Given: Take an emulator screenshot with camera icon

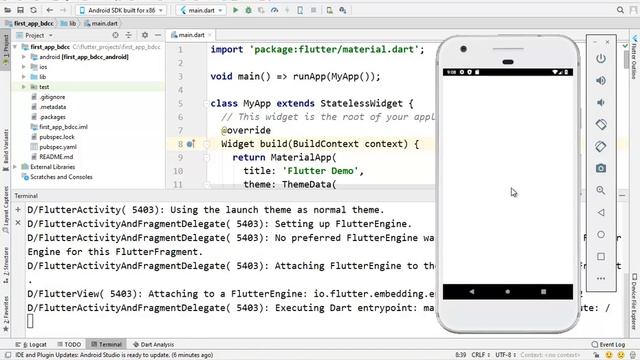Looking at the screenshot, I should coord(601,168).
